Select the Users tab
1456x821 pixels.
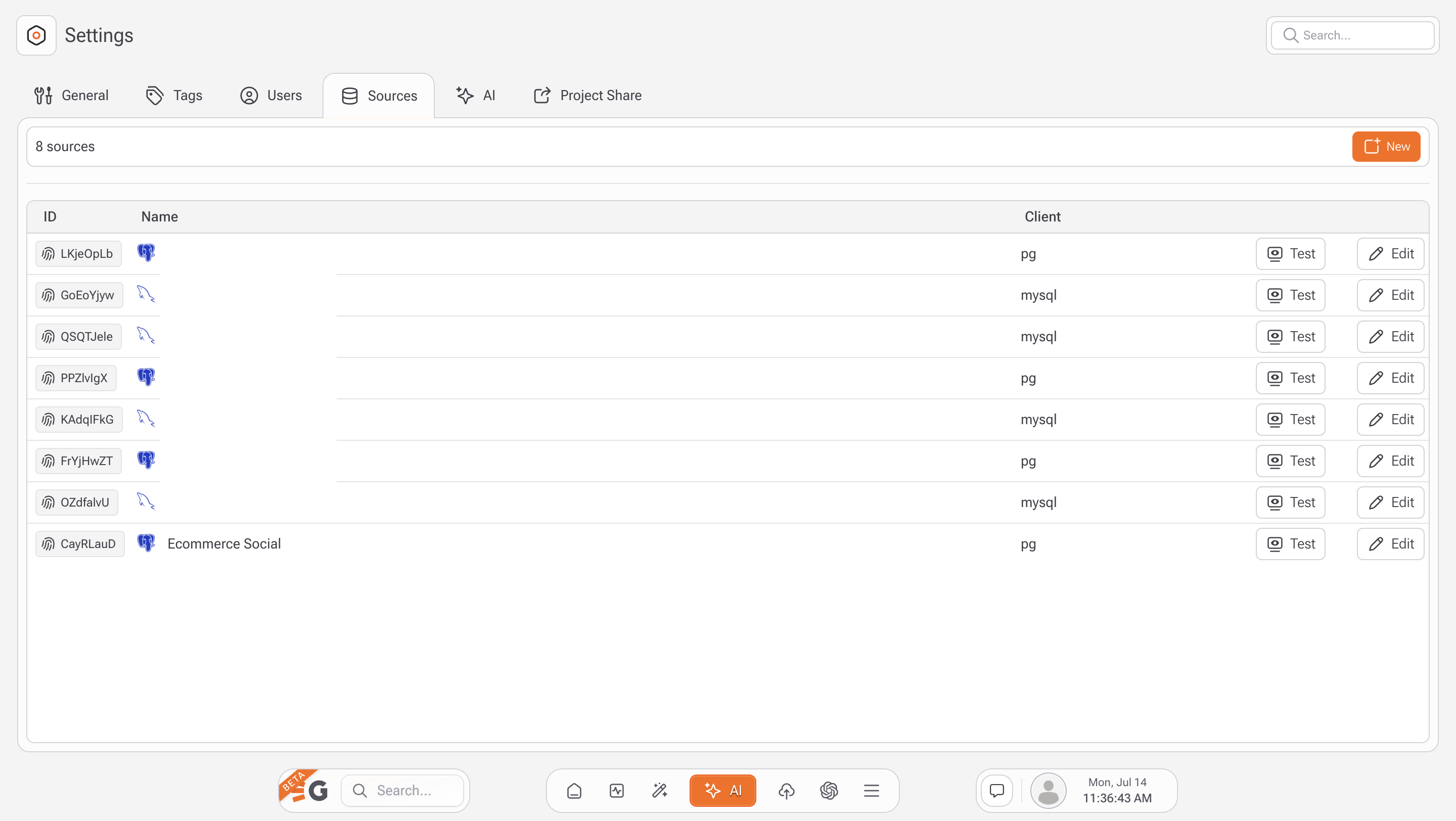271,96
